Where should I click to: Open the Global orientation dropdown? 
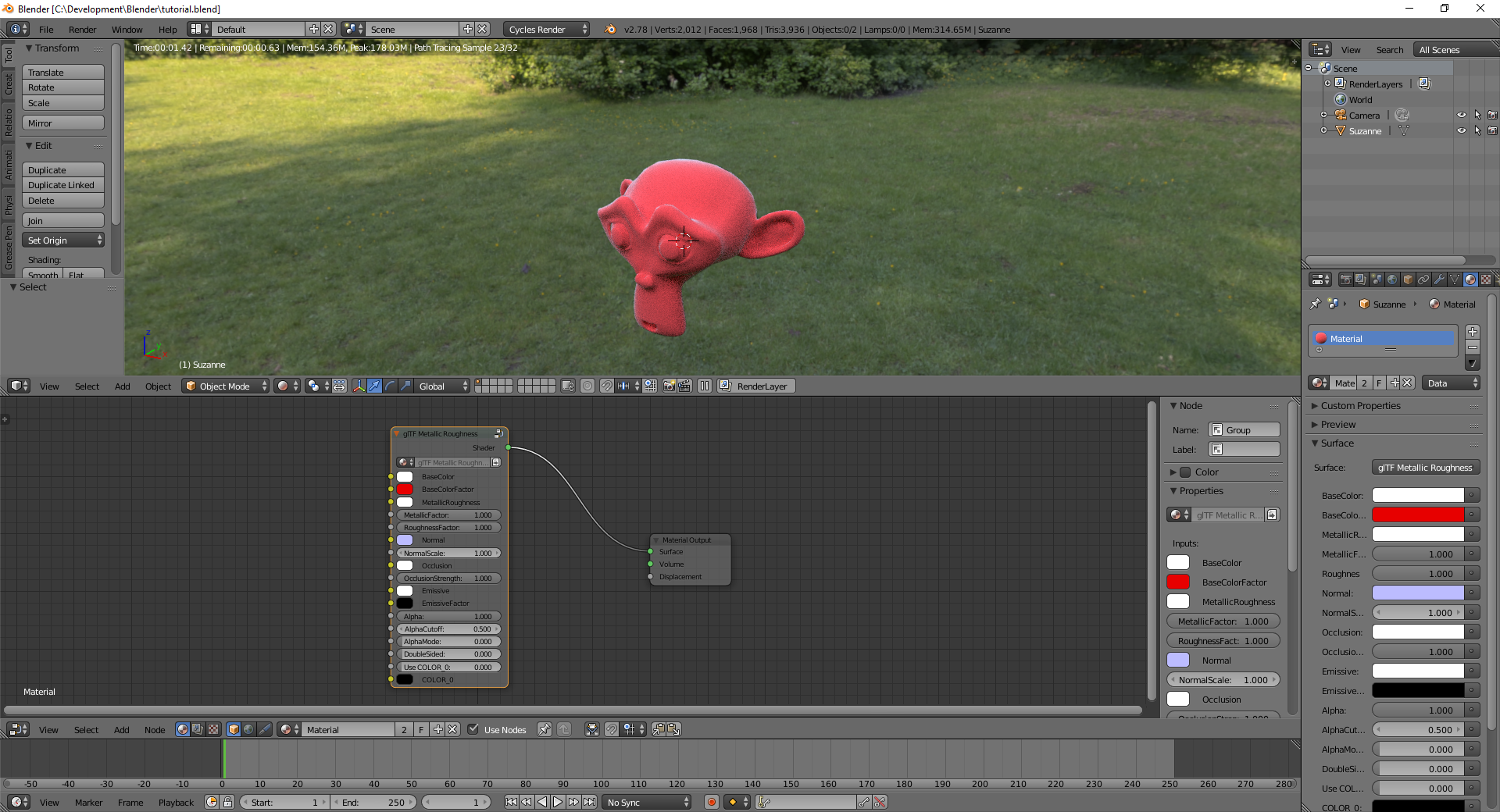point(442,386)
